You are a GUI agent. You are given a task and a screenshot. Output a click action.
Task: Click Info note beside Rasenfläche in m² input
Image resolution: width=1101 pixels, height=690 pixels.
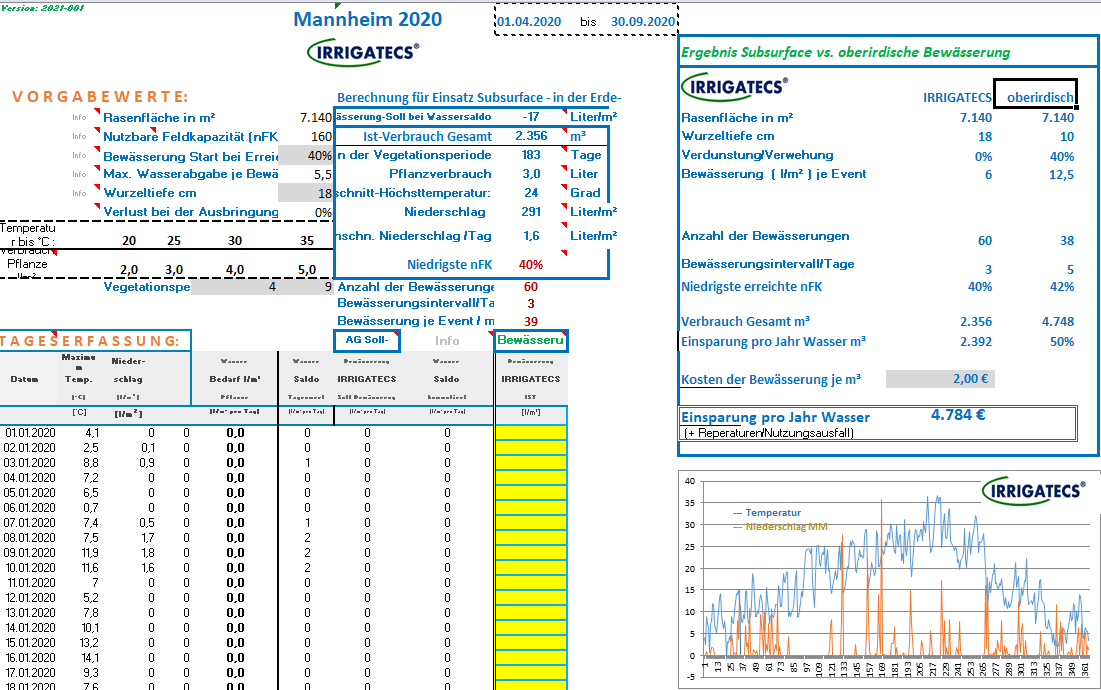79,117
